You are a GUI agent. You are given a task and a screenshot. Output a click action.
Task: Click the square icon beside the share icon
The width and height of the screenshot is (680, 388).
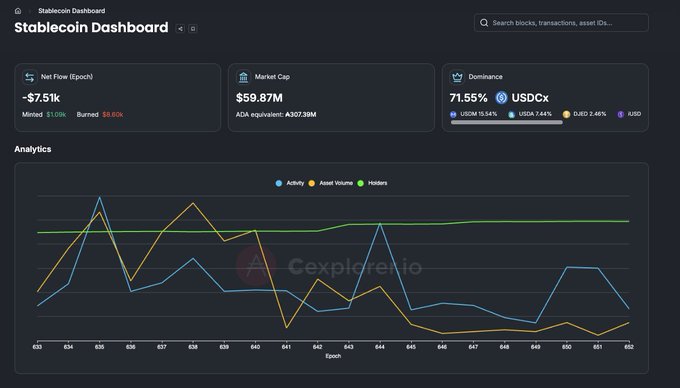coord(193,29)
